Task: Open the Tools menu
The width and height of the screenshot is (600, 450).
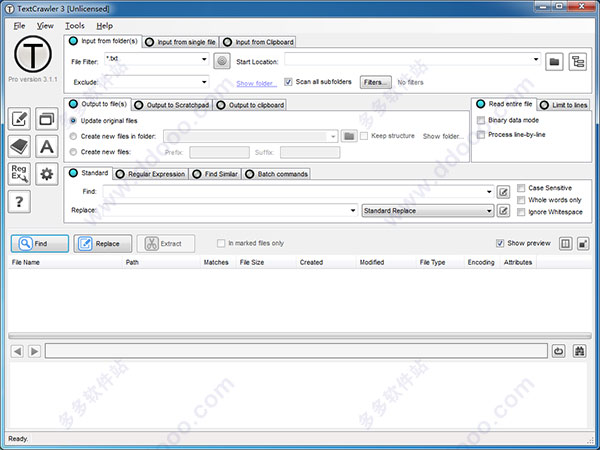Action: 75,26
